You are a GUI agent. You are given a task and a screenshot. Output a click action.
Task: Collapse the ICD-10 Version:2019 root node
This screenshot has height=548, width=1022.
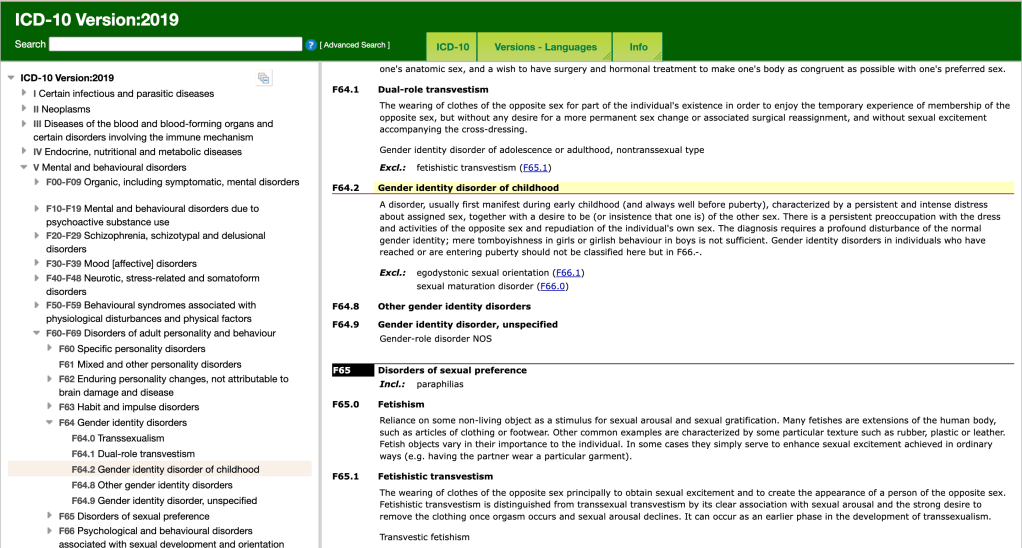[11, 78]
